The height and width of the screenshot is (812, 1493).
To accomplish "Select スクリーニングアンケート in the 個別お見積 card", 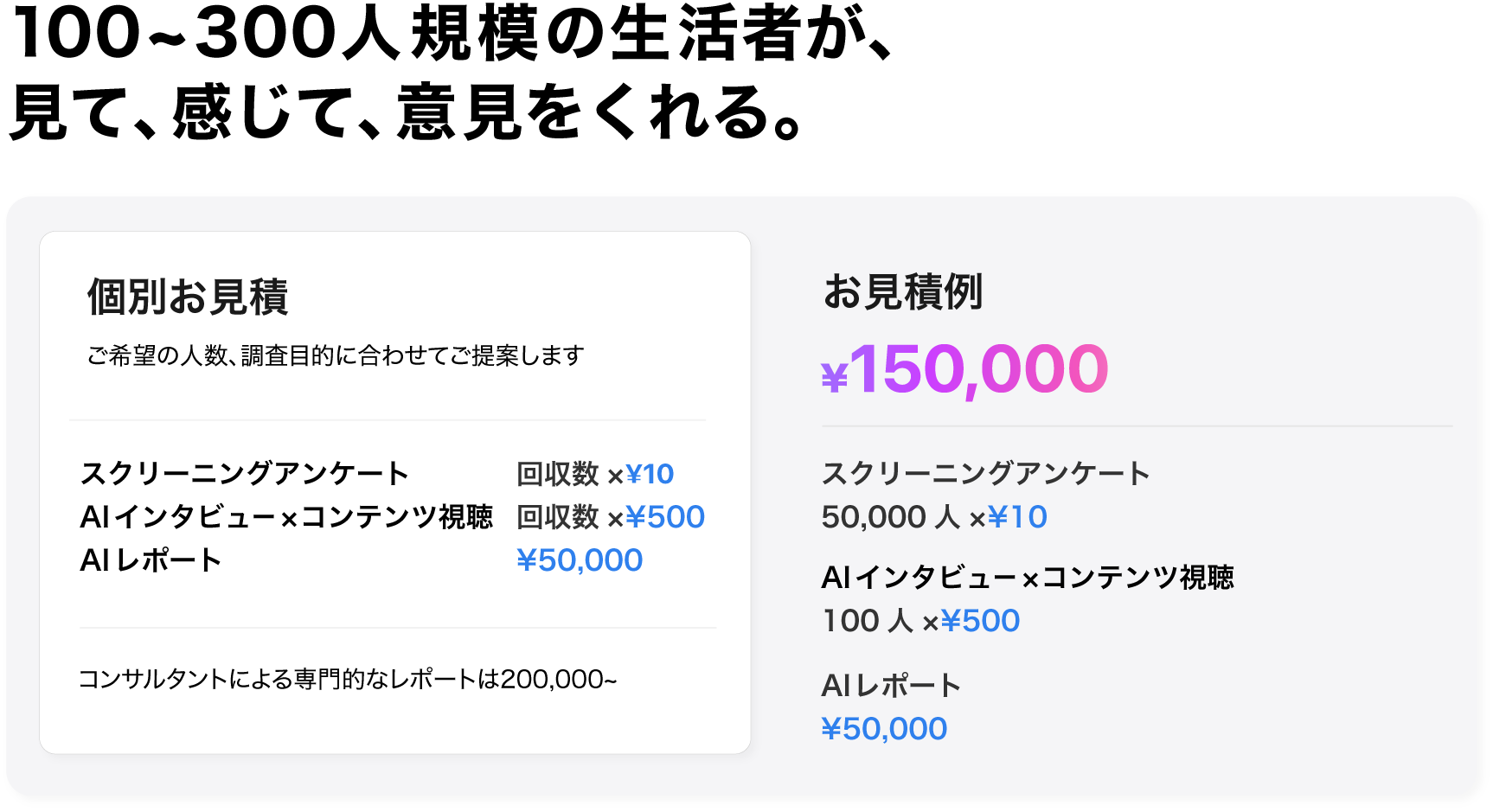I will (245, 474).
